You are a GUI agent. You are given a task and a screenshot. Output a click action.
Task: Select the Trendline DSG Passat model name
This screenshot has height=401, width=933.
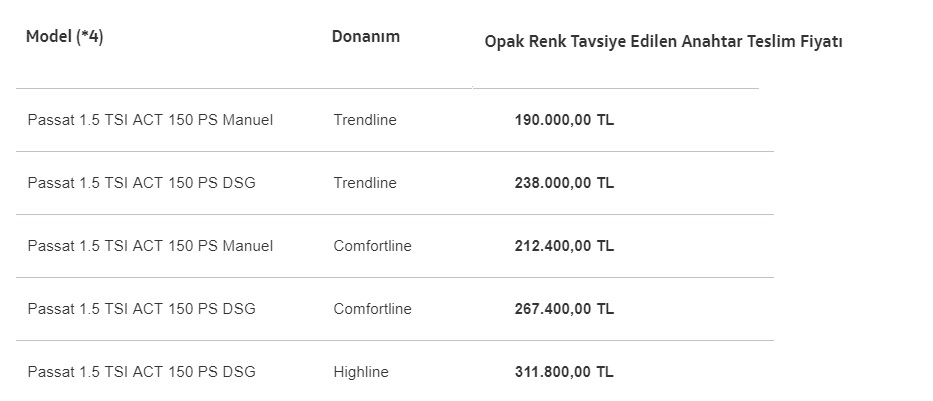142,183
